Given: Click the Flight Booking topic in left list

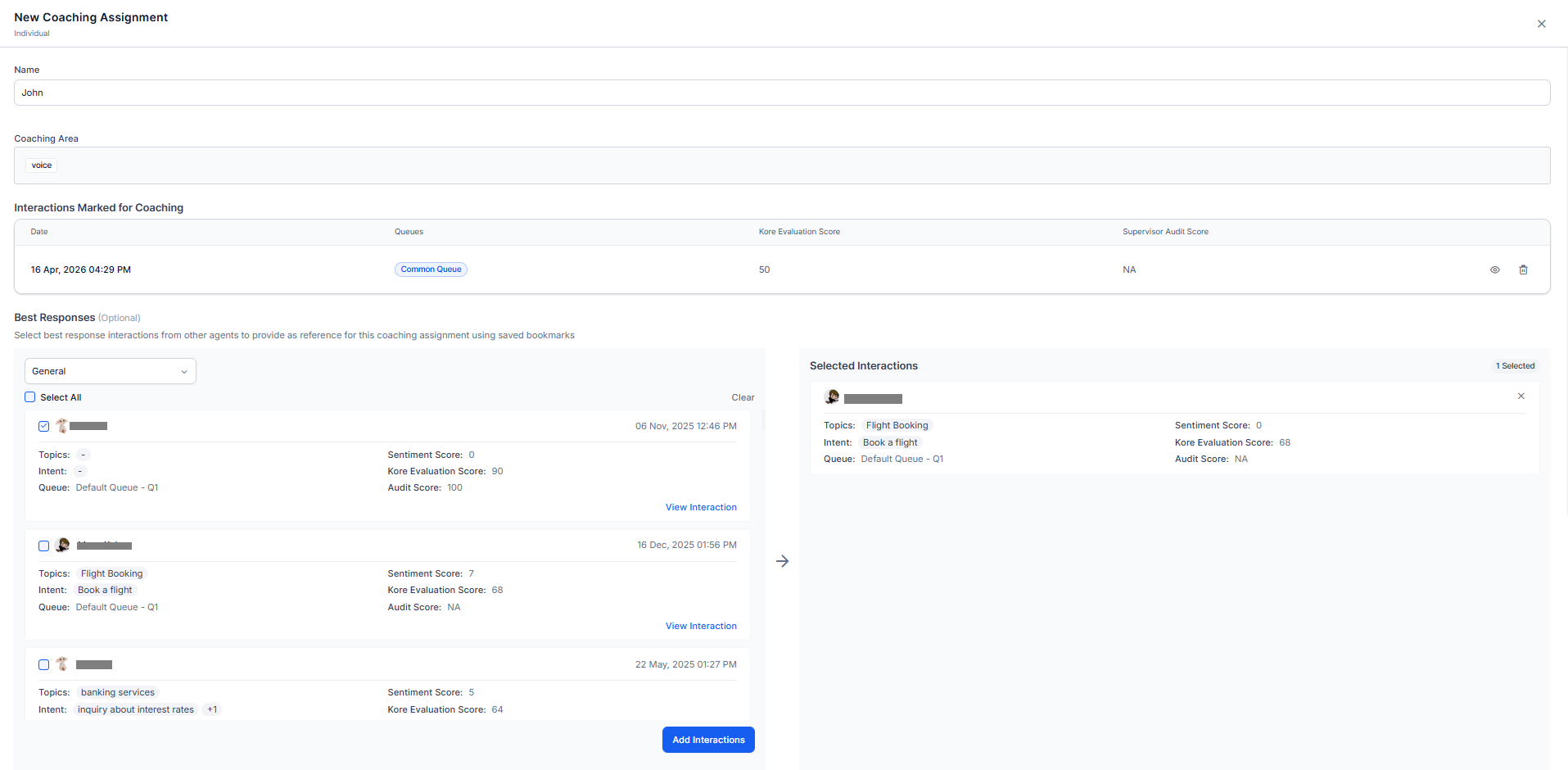Looking at the screenshot, I should [x=111, y=573].
